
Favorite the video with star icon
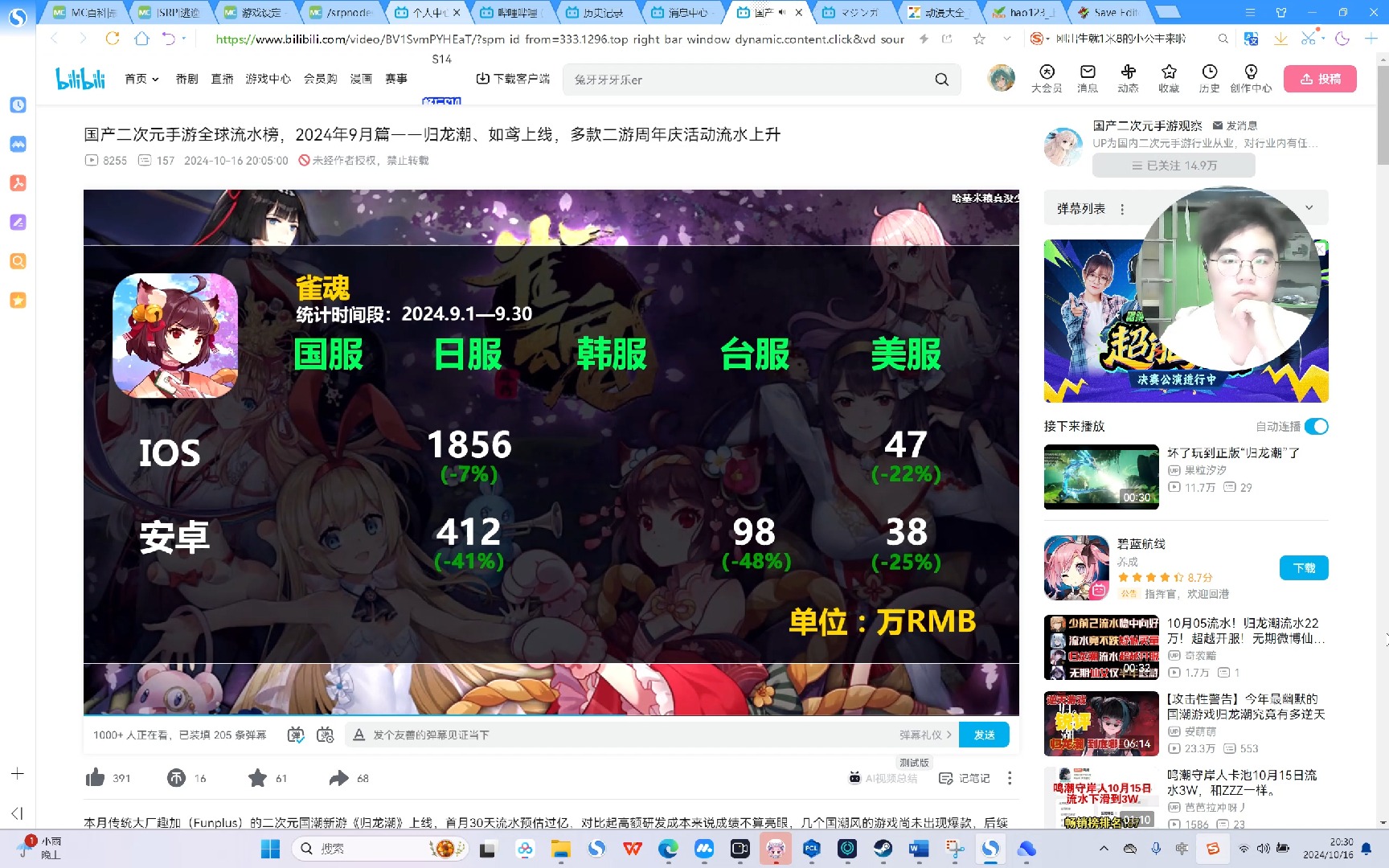(257, 777)
